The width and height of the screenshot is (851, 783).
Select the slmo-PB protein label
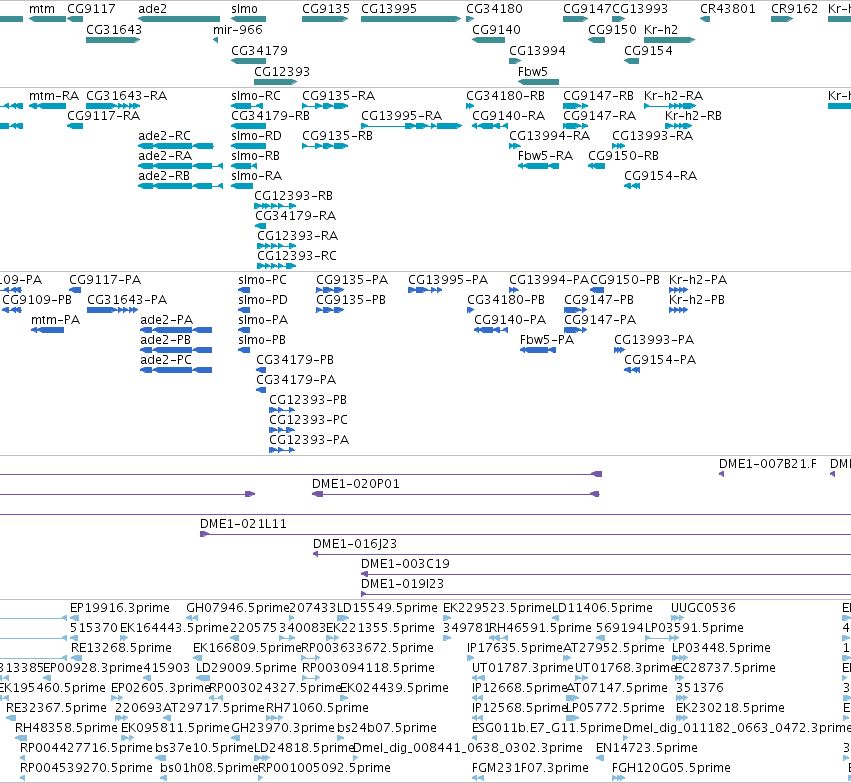coord(262,340)
